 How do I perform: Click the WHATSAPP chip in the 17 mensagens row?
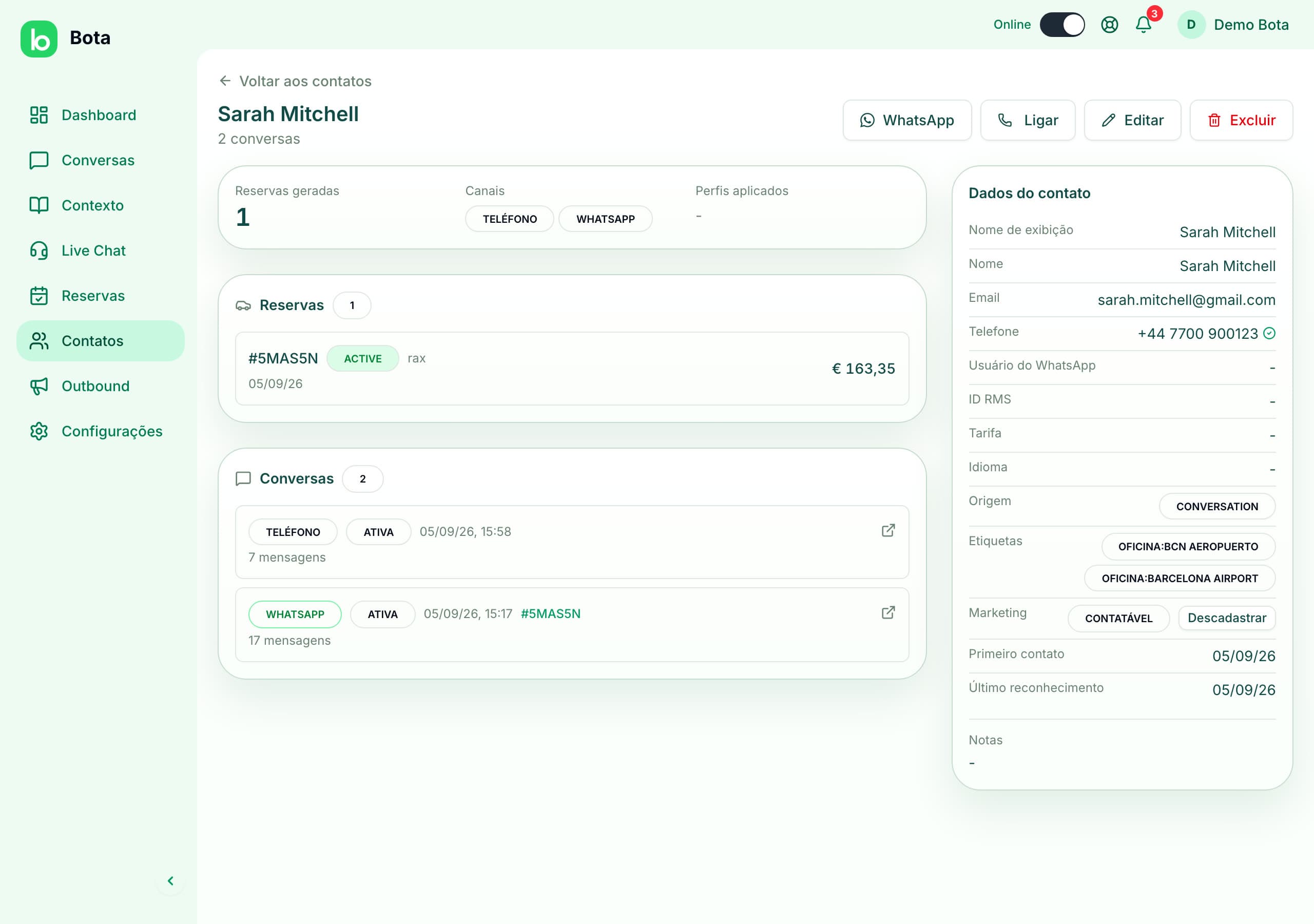[x=295, y=615]
